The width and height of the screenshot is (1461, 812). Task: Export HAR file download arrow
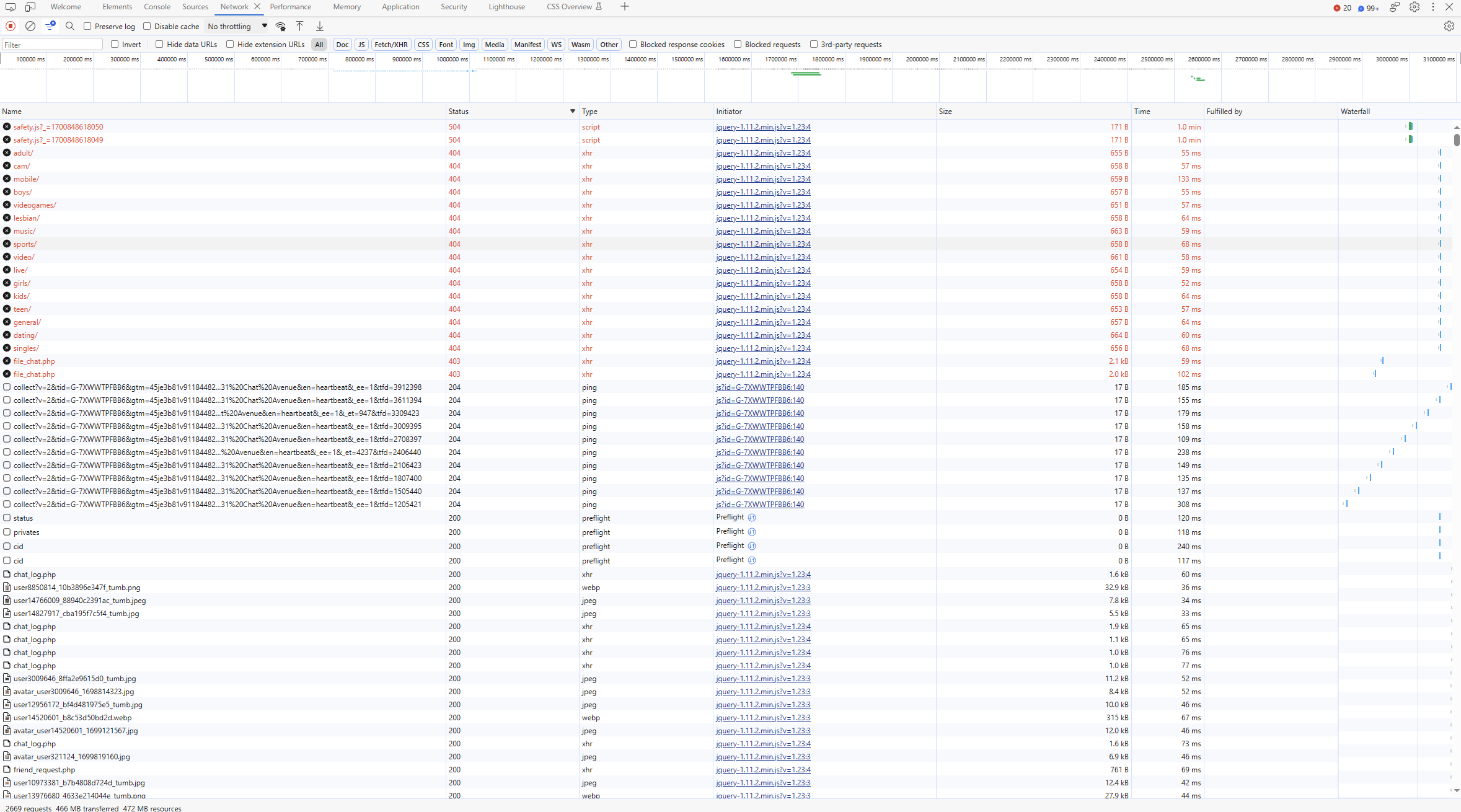pos(320,26)
